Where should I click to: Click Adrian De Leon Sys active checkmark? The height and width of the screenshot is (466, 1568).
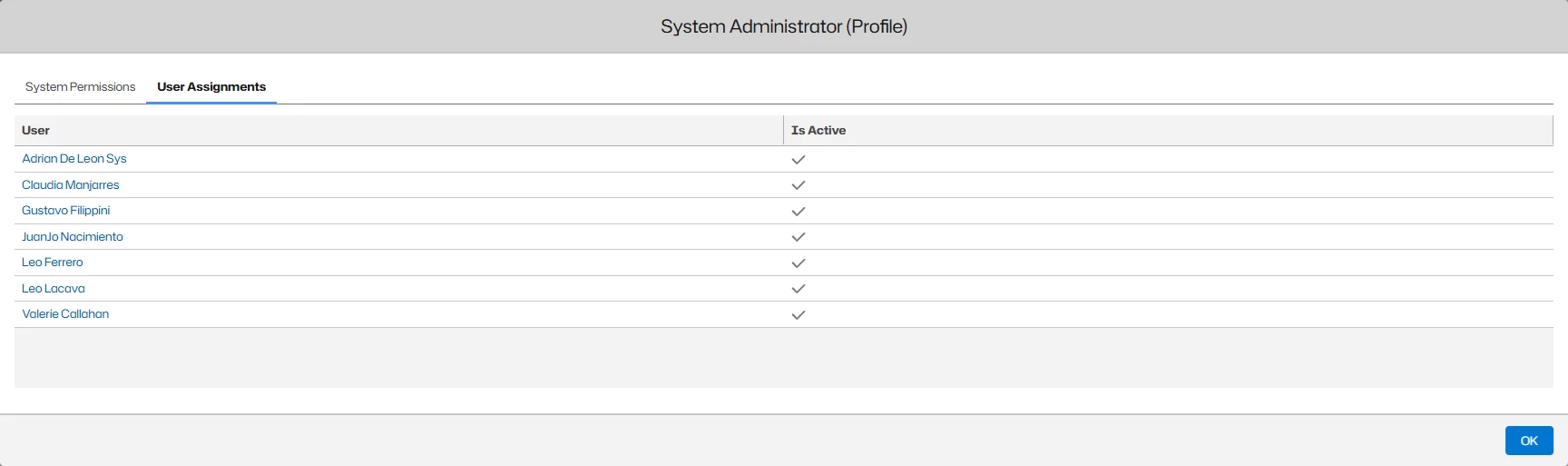799,160
